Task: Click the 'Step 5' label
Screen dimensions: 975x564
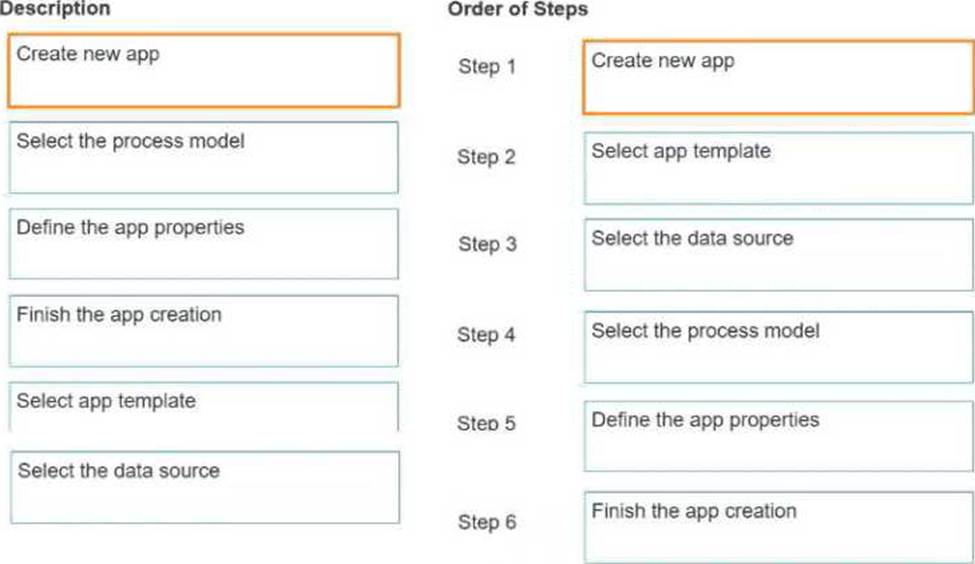Action: point(487,424)
